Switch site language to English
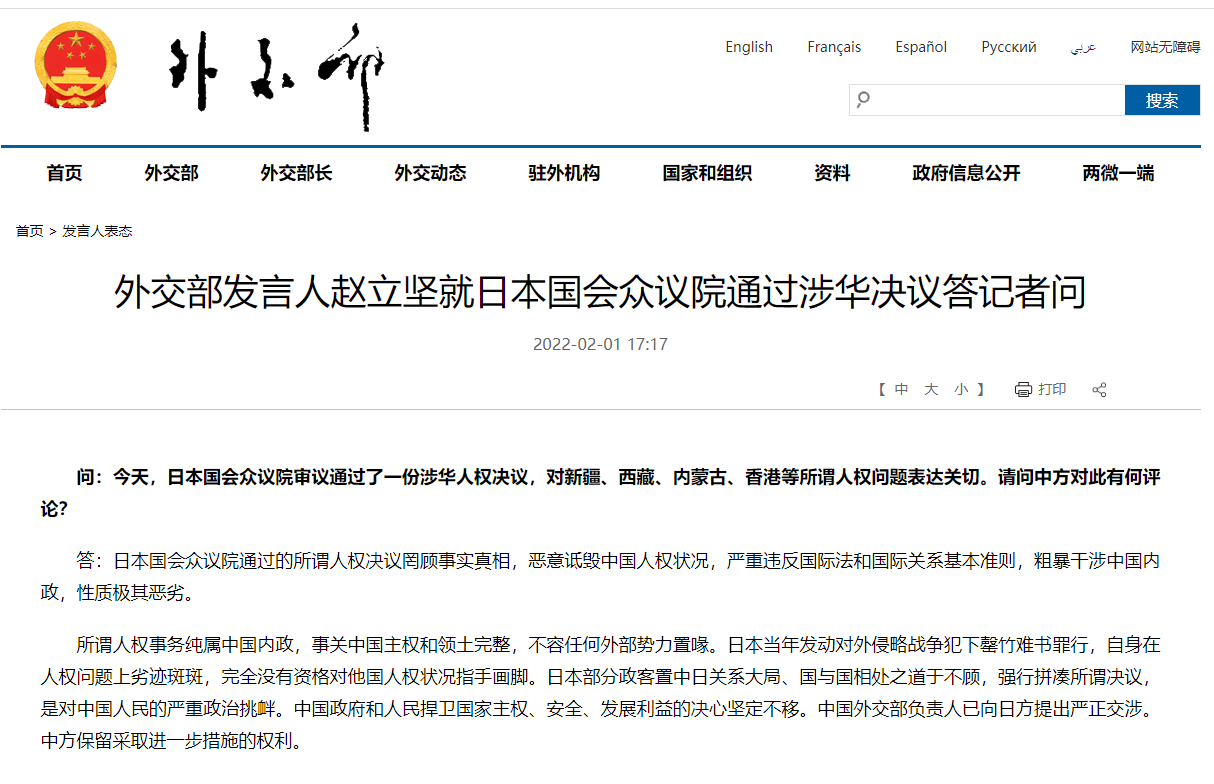The width and height of the screenshot is (1214, 784). (x=749, y=46)
